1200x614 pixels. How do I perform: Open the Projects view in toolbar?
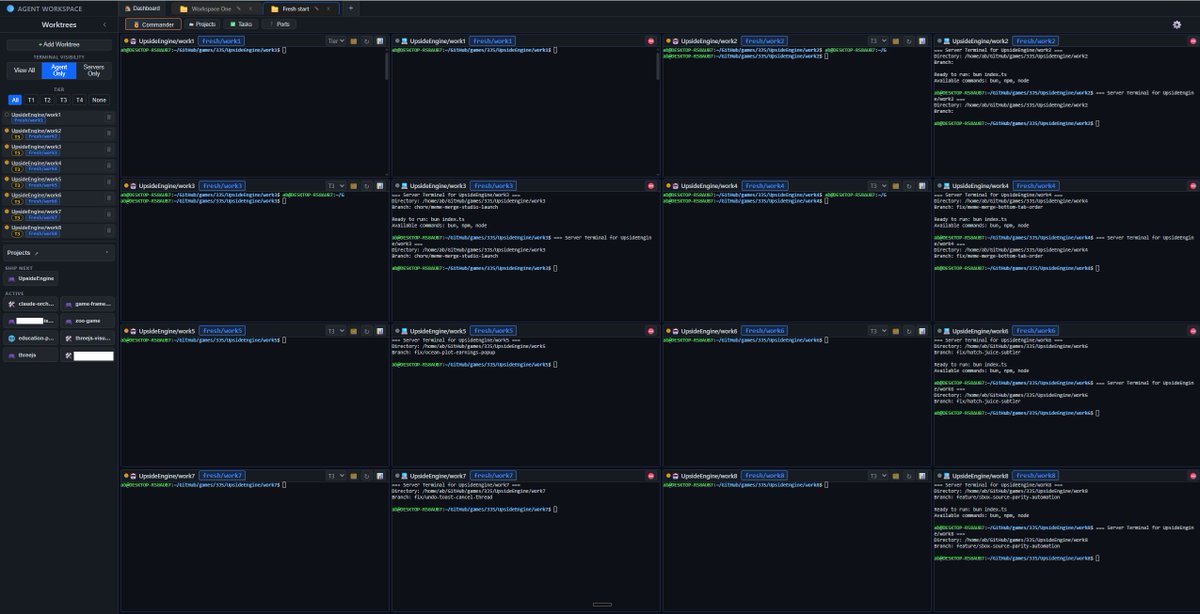(202, 24)
